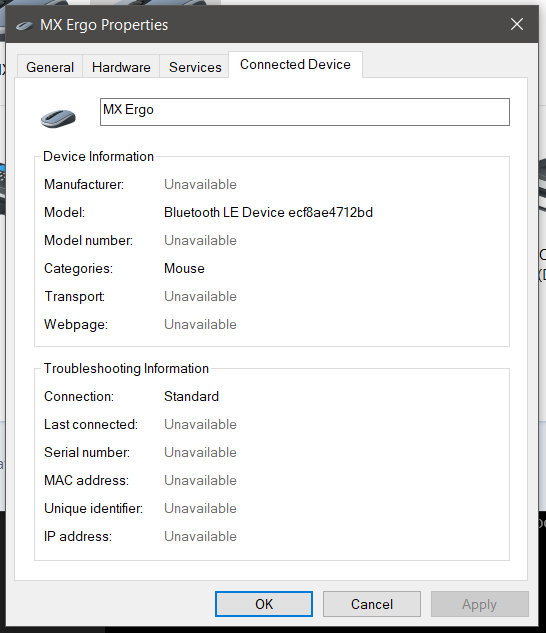Click the IP address label
Viewport: 546px width, 633px height.
click(x=78, y=537)
